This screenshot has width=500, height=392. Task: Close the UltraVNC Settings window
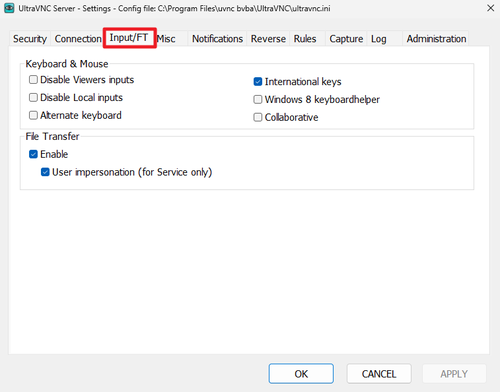[490, 8]
